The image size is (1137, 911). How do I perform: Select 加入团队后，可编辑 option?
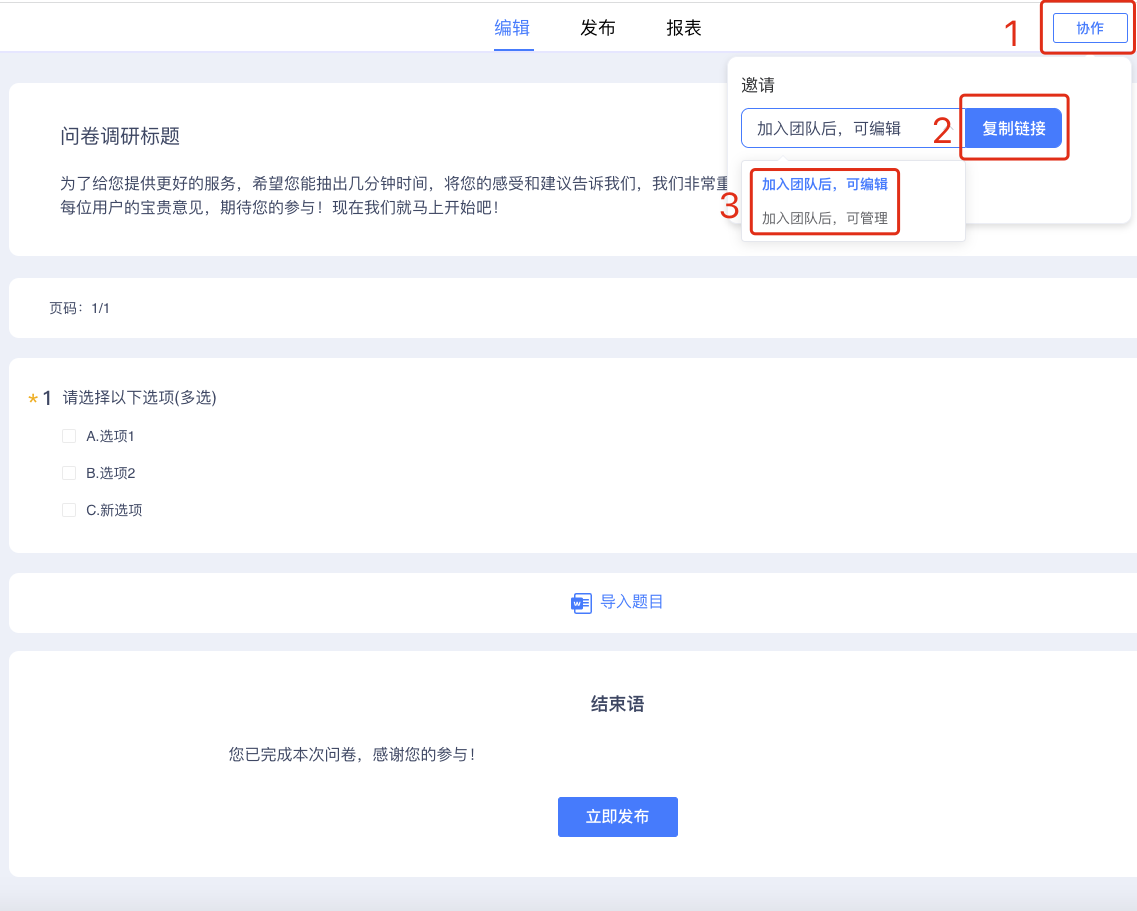tap(824, 184)
